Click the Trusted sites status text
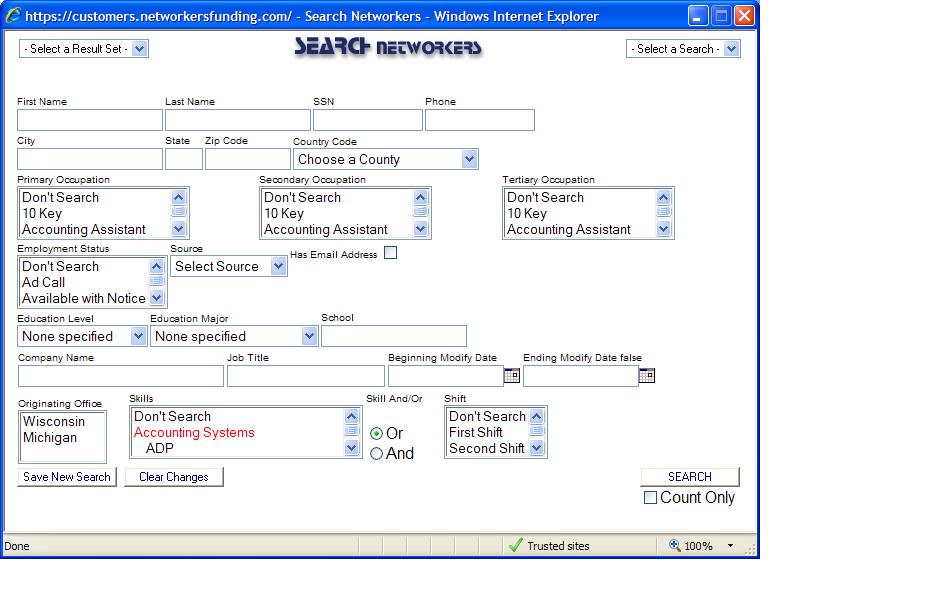952x600 pixels. tap(558, 546)
